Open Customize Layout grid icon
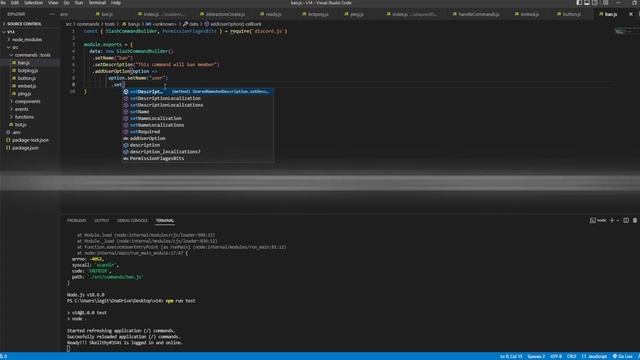The image size is (640, 360). point(605,3)
